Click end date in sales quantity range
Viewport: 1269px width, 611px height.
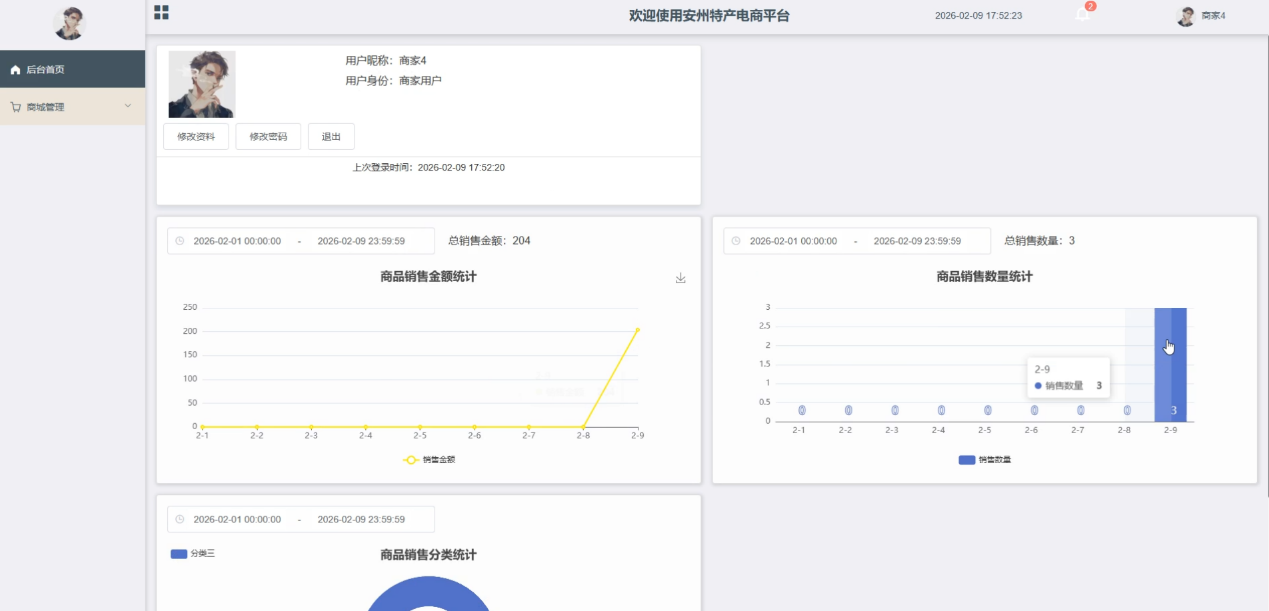917,241
